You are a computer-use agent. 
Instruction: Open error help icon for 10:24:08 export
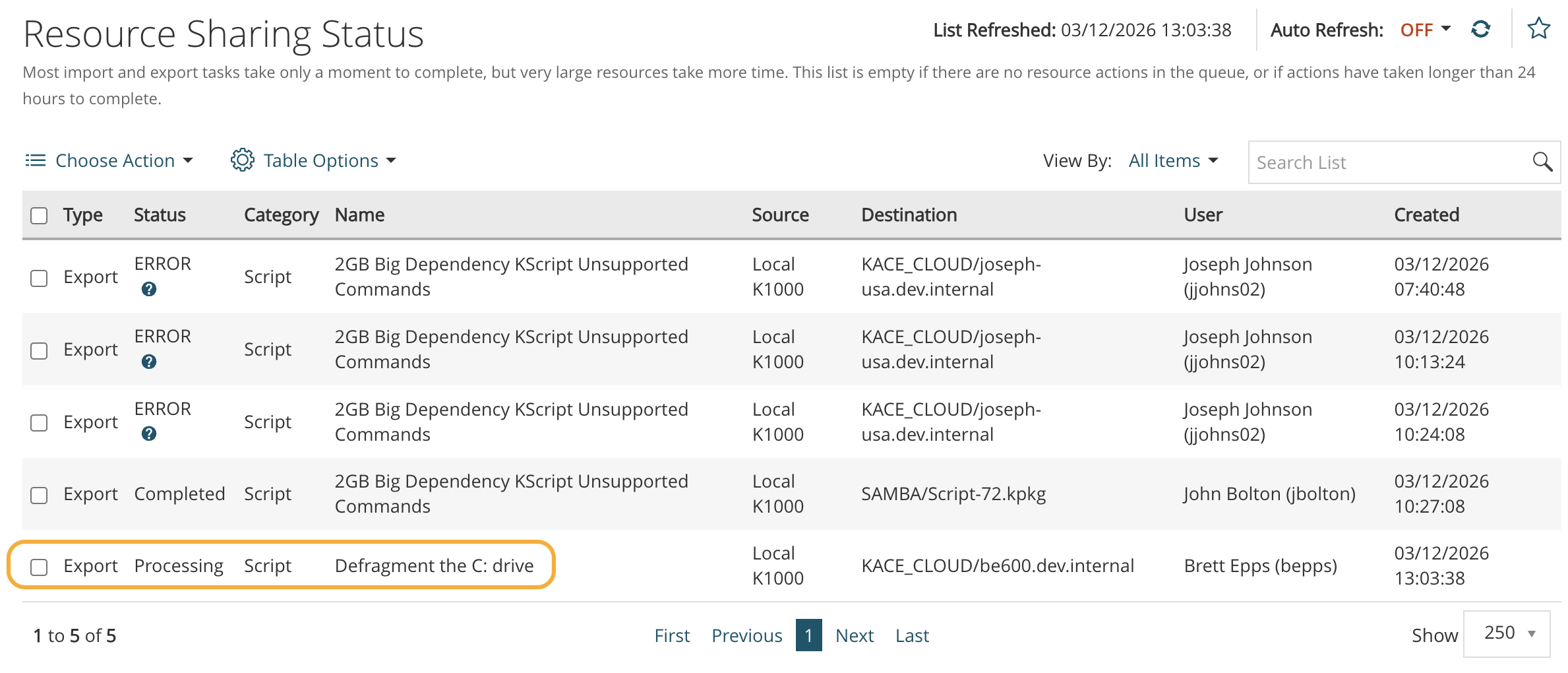point(149,433)
